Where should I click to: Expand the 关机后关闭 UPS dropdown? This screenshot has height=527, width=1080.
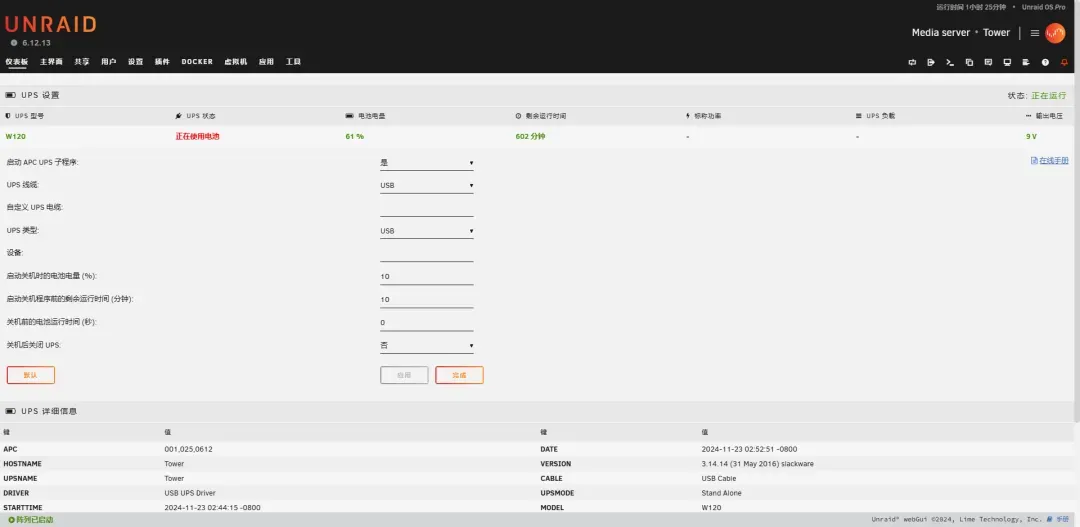pyautogui.click(x=426, y=346)
